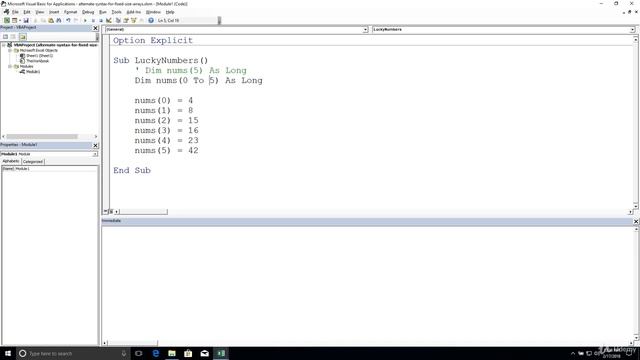Close the Immediate window
The image size is (640, 360).
[x=636, y=221]
